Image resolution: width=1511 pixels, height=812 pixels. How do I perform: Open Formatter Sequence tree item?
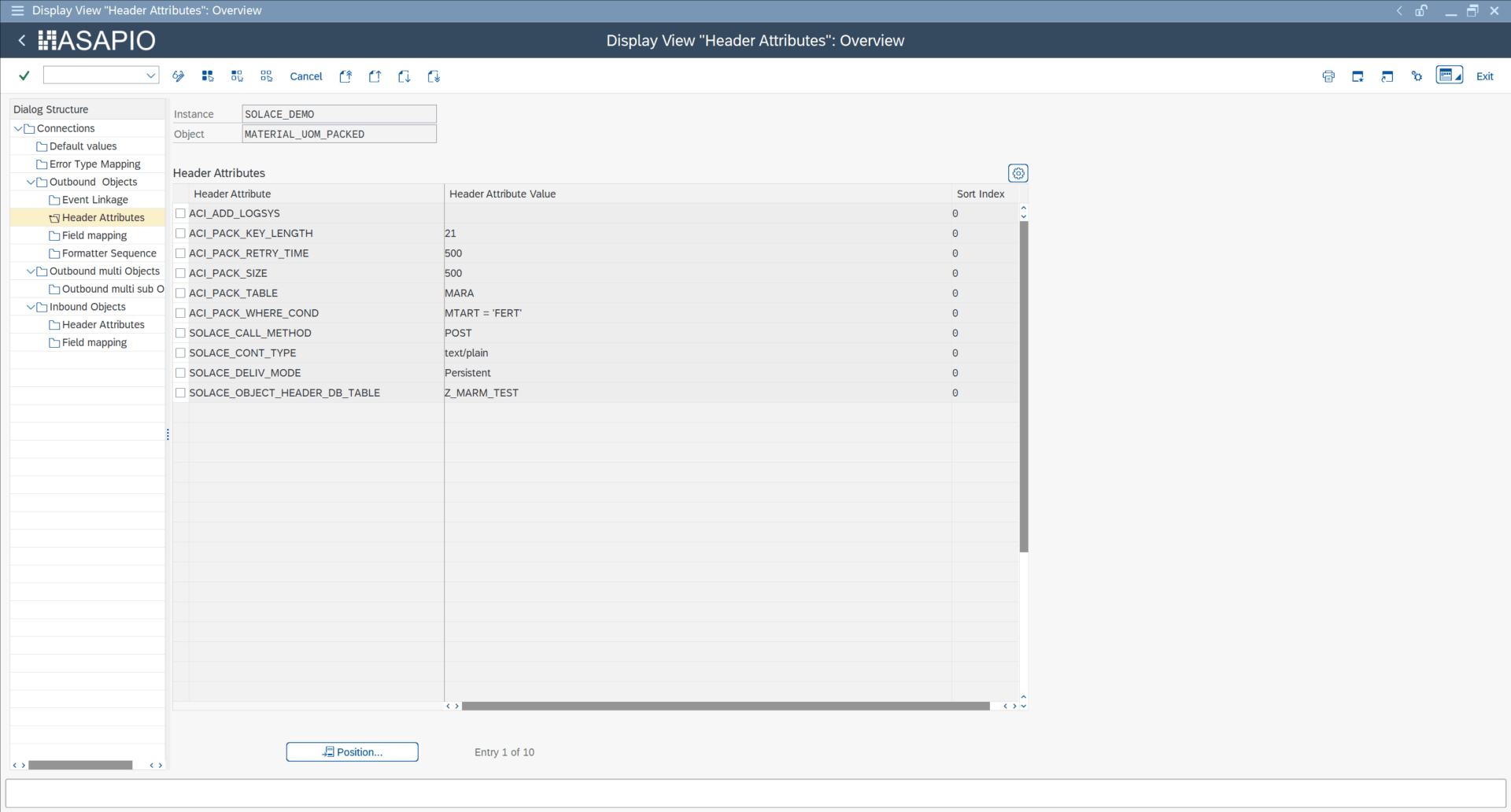[109, 253]
